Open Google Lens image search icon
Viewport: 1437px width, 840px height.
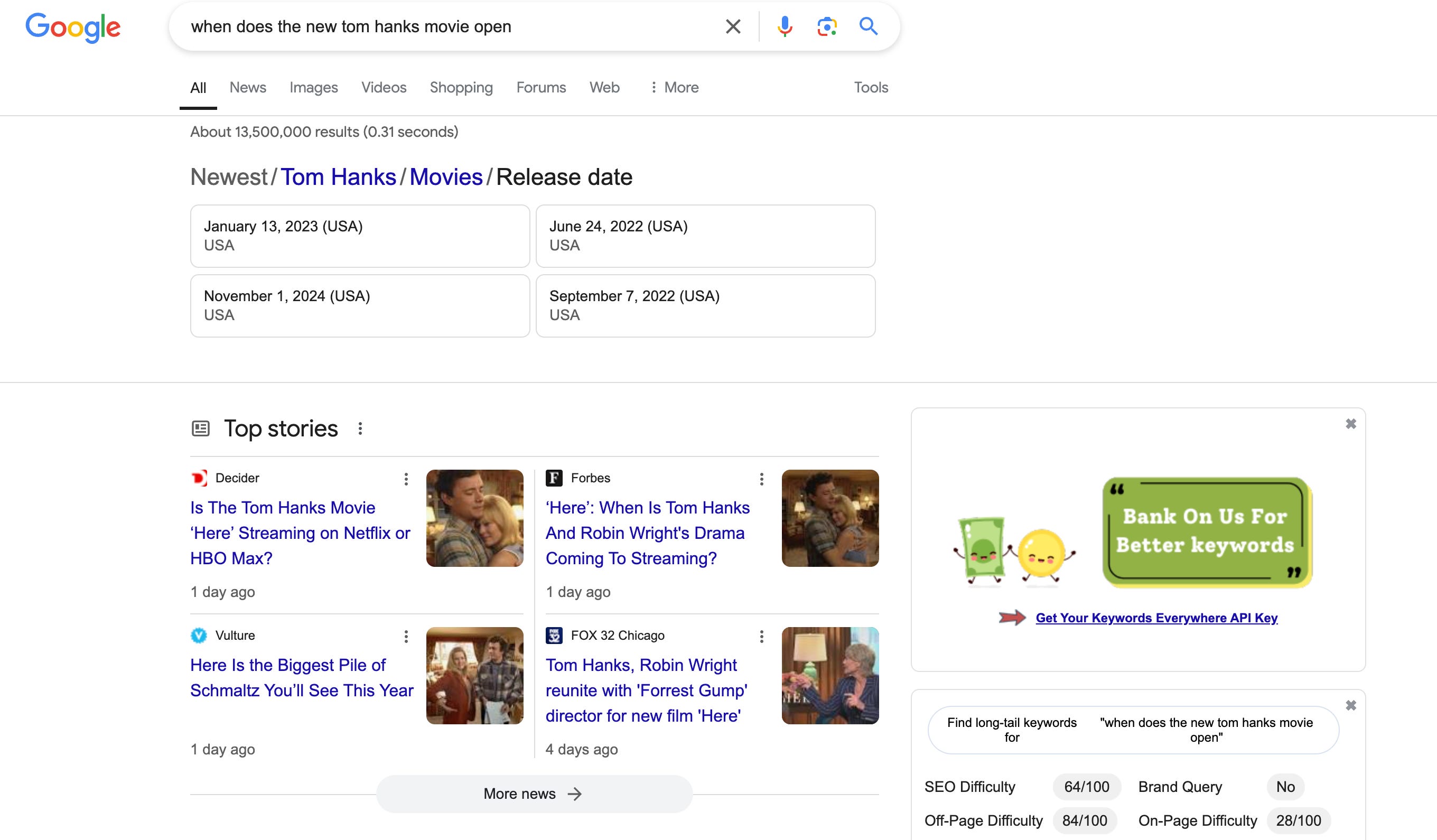826,26
